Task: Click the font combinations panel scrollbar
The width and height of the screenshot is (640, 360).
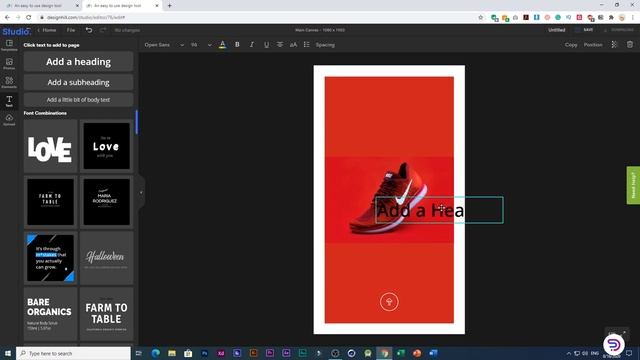Action: [137, 122]
